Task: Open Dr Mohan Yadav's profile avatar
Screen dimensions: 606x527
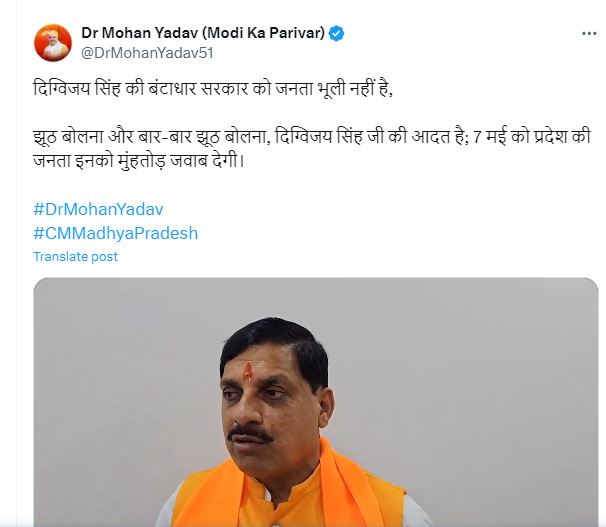Action: tap(53, 43)
